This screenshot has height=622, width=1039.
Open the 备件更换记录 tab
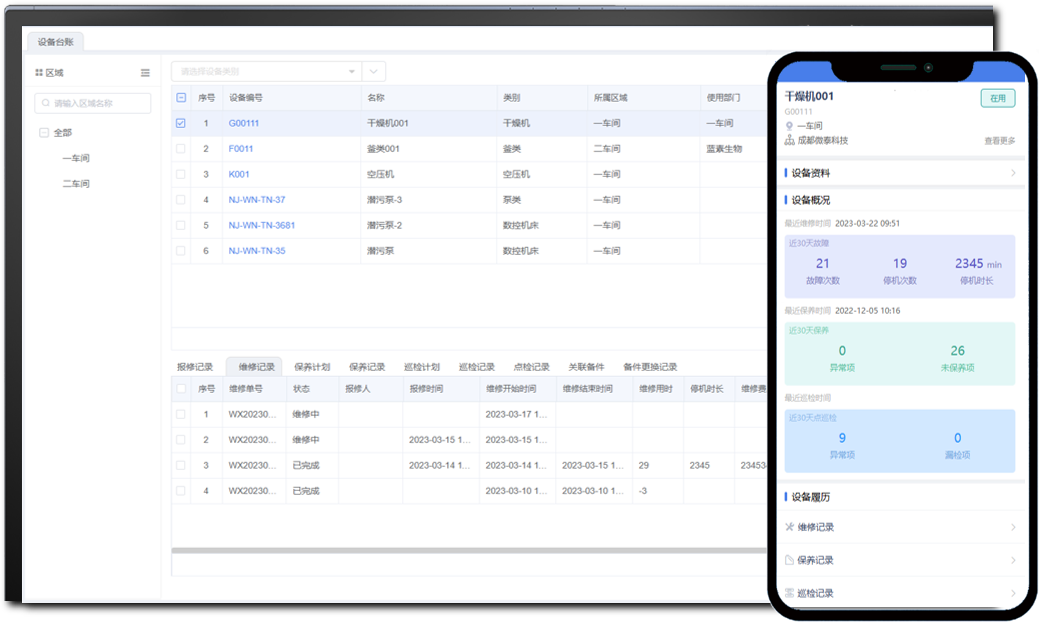click(x=650, y=367)
